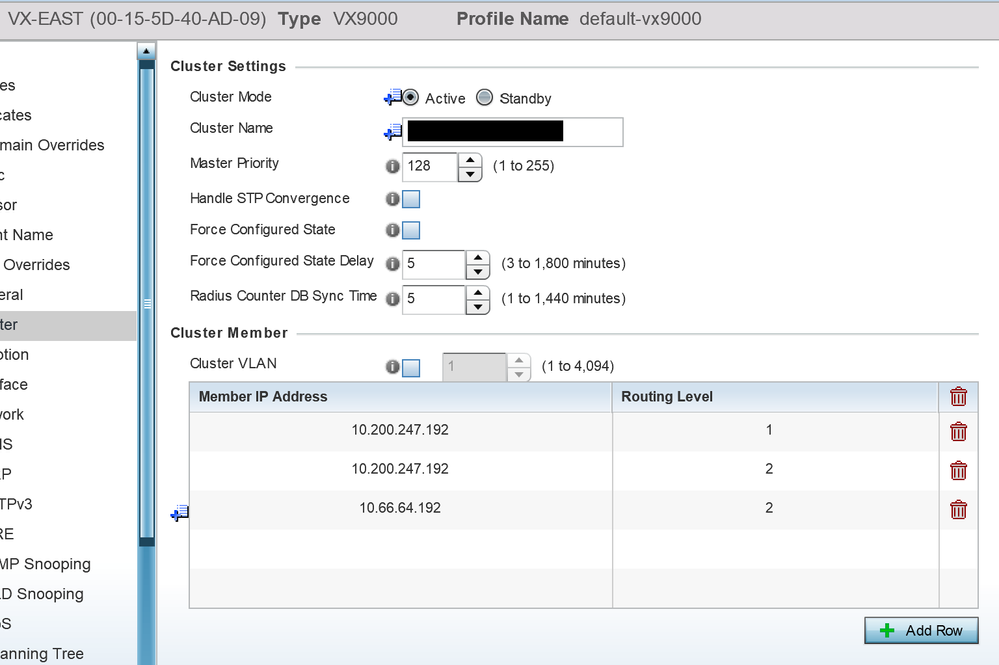The image size is (999, 665).
Task: Click the Cluster Name text field
Action: coord(512,131)
